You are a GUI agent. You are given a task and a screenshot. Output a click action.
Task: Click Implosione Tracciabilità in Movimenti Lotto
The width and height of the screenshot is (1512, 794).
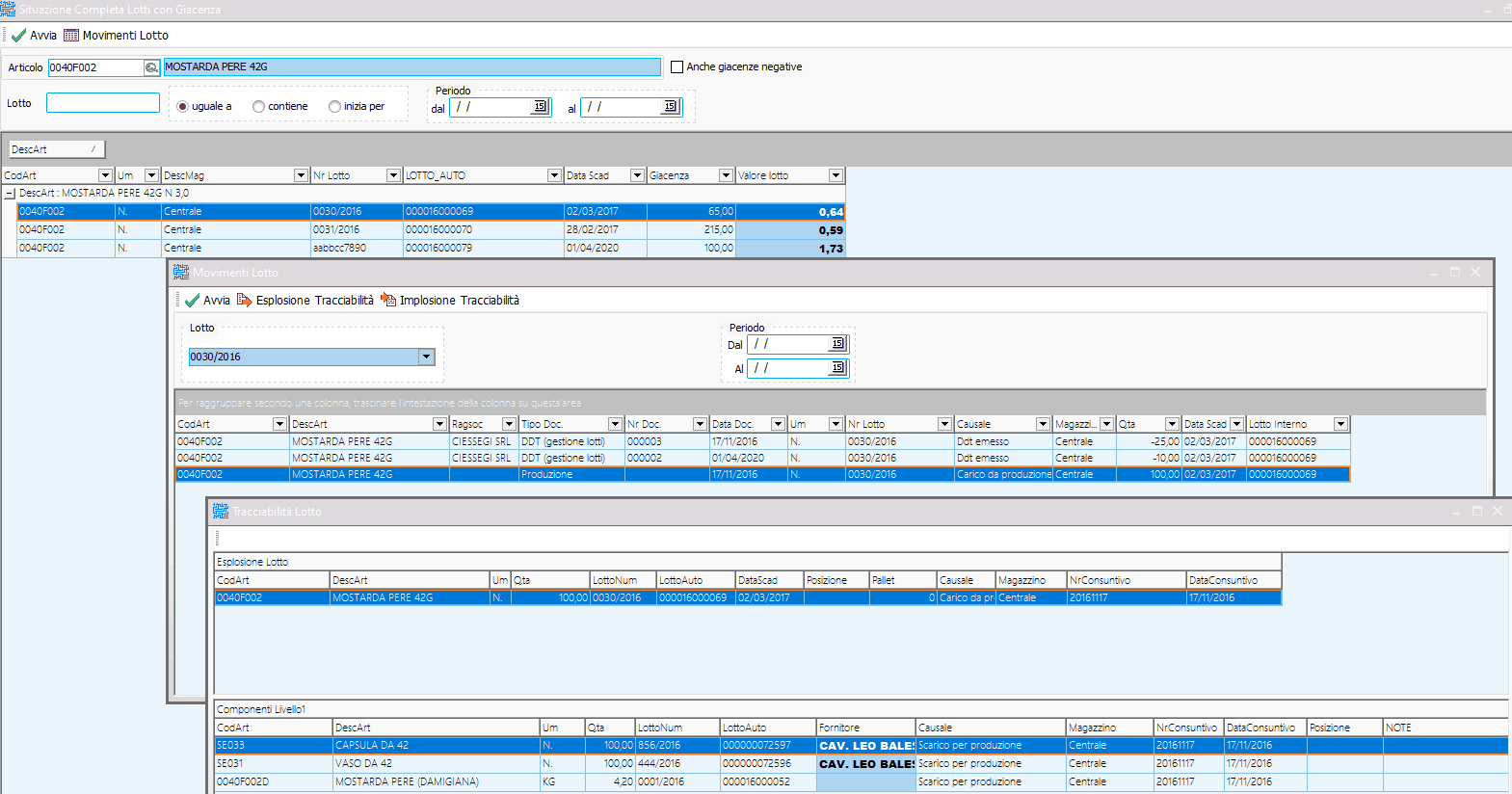(x=450, y=301)
